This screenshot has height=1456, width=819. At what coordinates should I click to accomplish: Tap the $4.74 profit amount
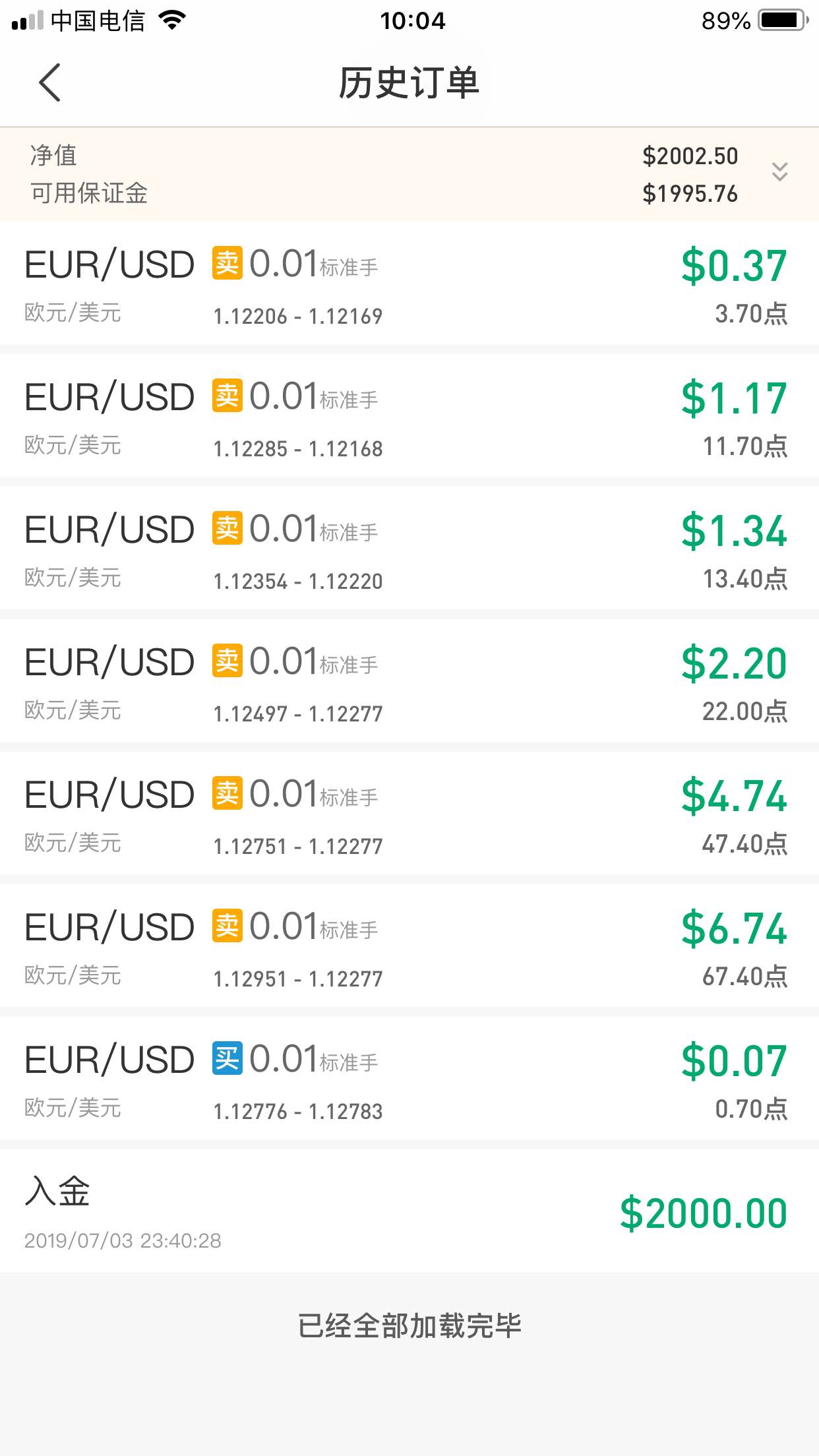(734, 796)
